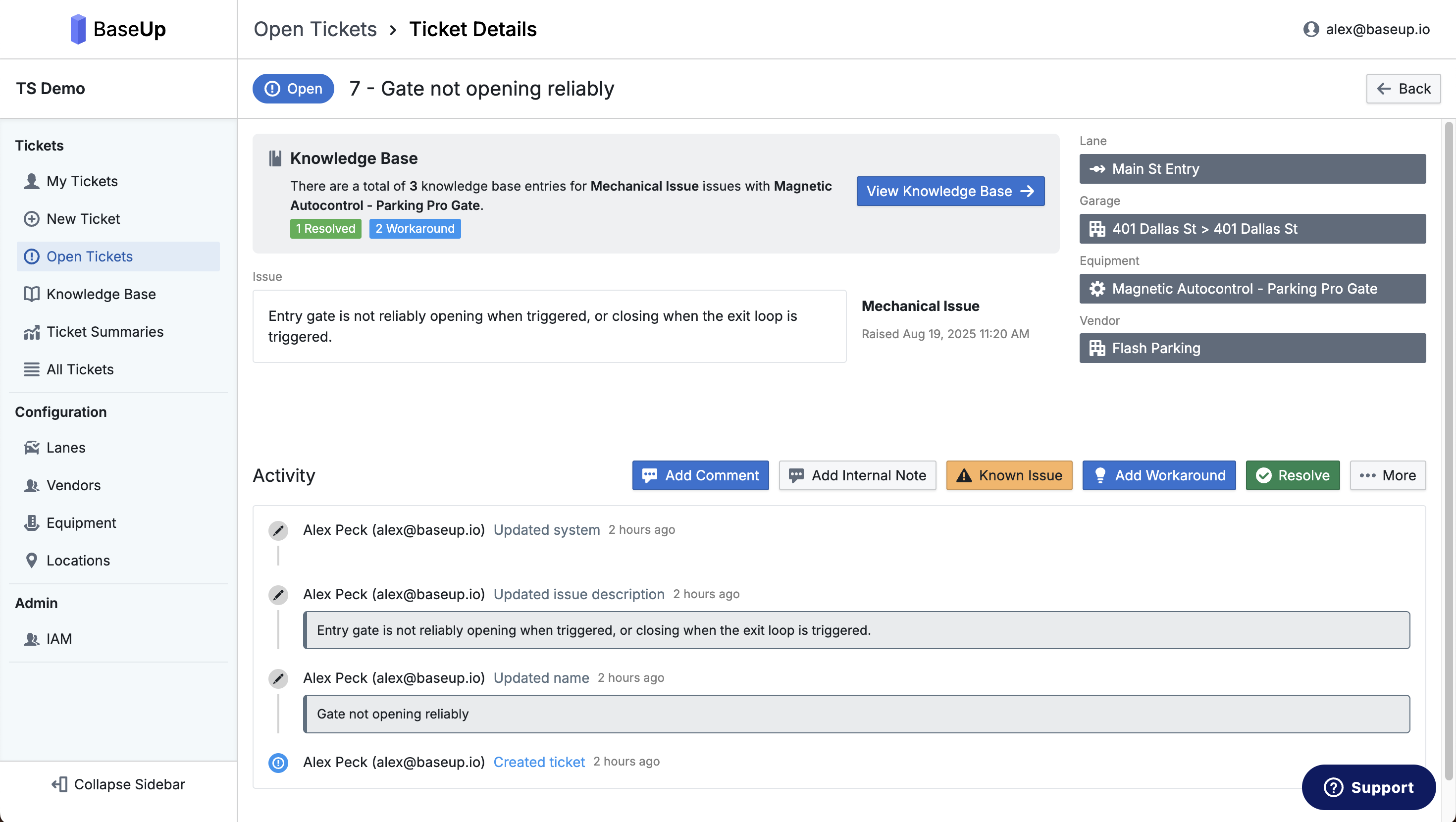The width and height of the screenshot is (1456, 822).
Task: Click the Known Issue button
Action: tap(1009, 475)
